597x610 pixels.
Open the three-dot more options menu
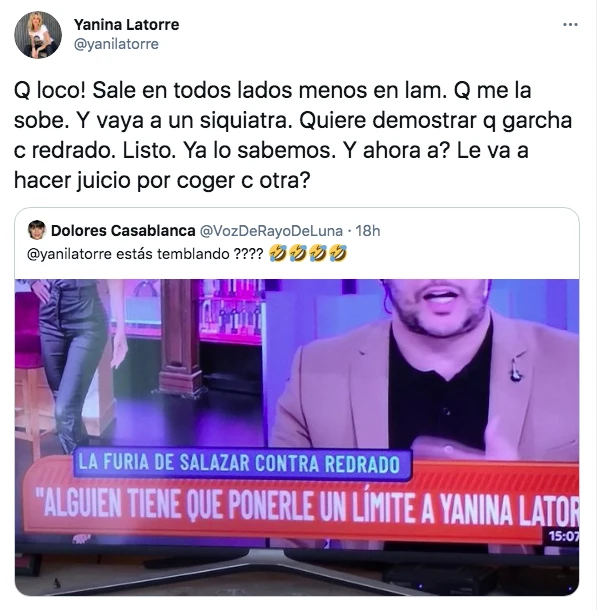(570, 25)
